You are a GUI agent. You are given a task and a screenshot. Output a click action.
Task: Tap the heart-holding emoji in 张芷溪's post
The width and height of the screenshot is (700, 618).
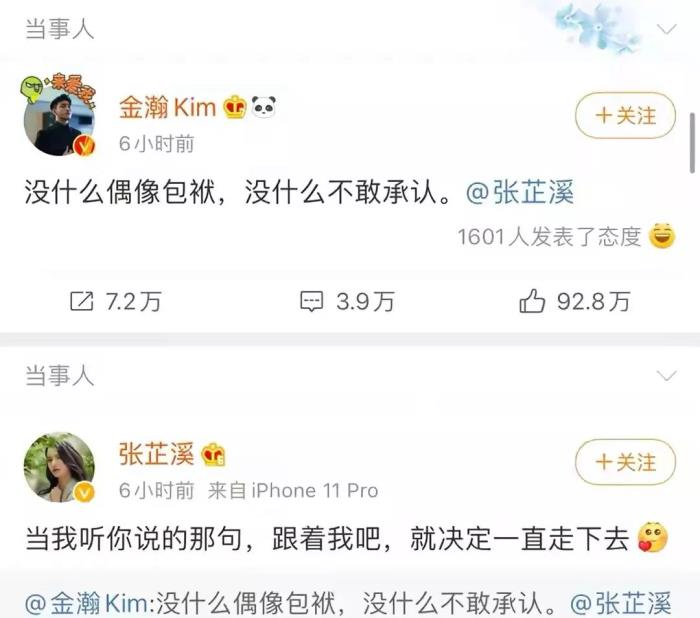pos(652,537)
